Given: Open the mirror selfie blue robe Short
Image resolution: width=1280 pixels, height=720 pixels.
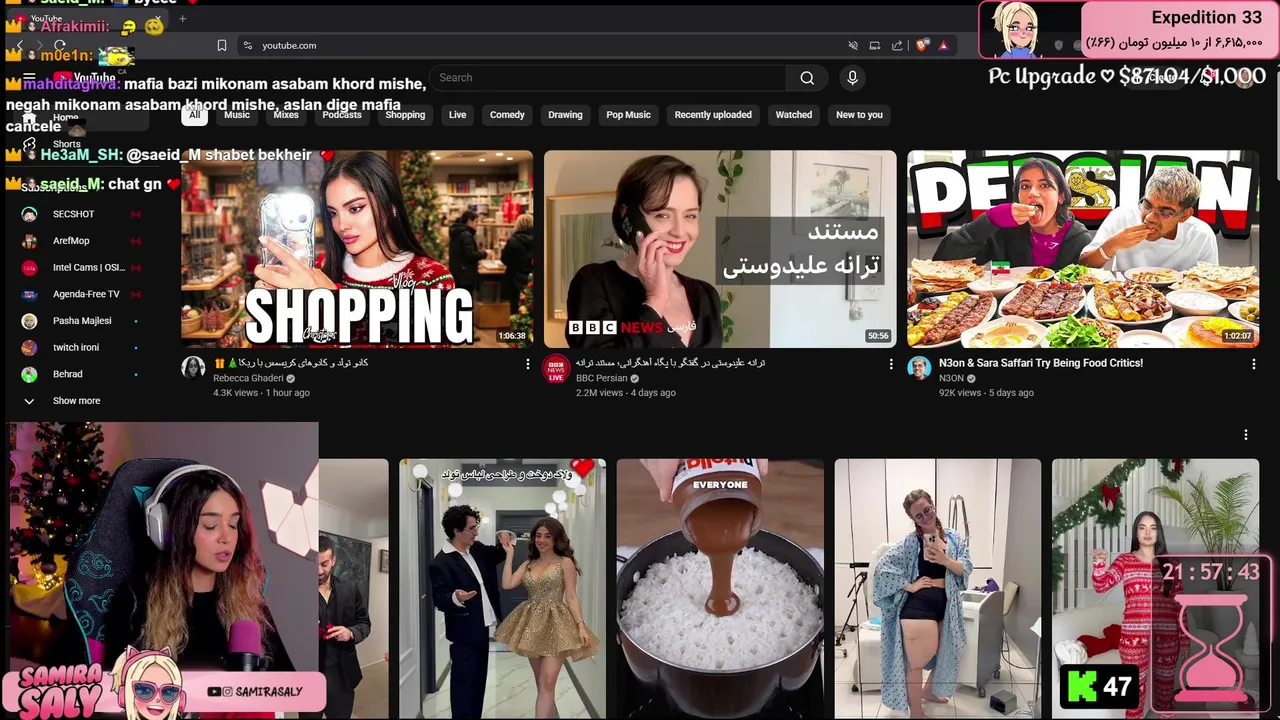Looking at the screenshot, I should tap(938, 589).
